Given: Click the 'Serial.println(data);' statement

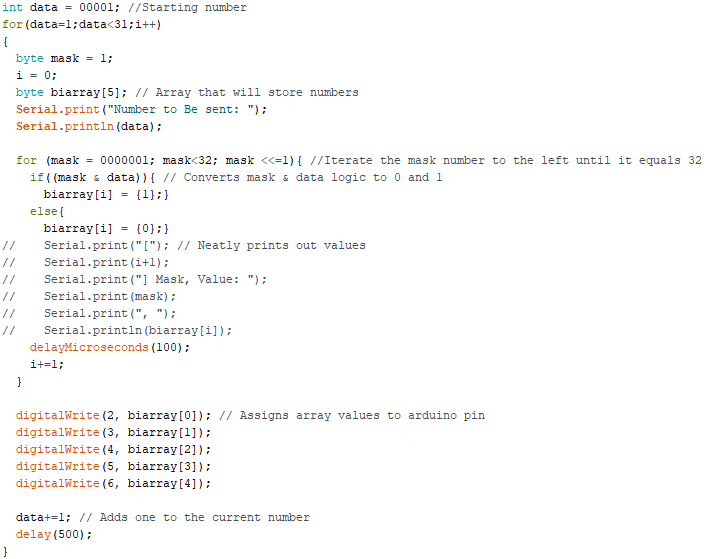Looking at the screenshot, I should coord(89,127).
